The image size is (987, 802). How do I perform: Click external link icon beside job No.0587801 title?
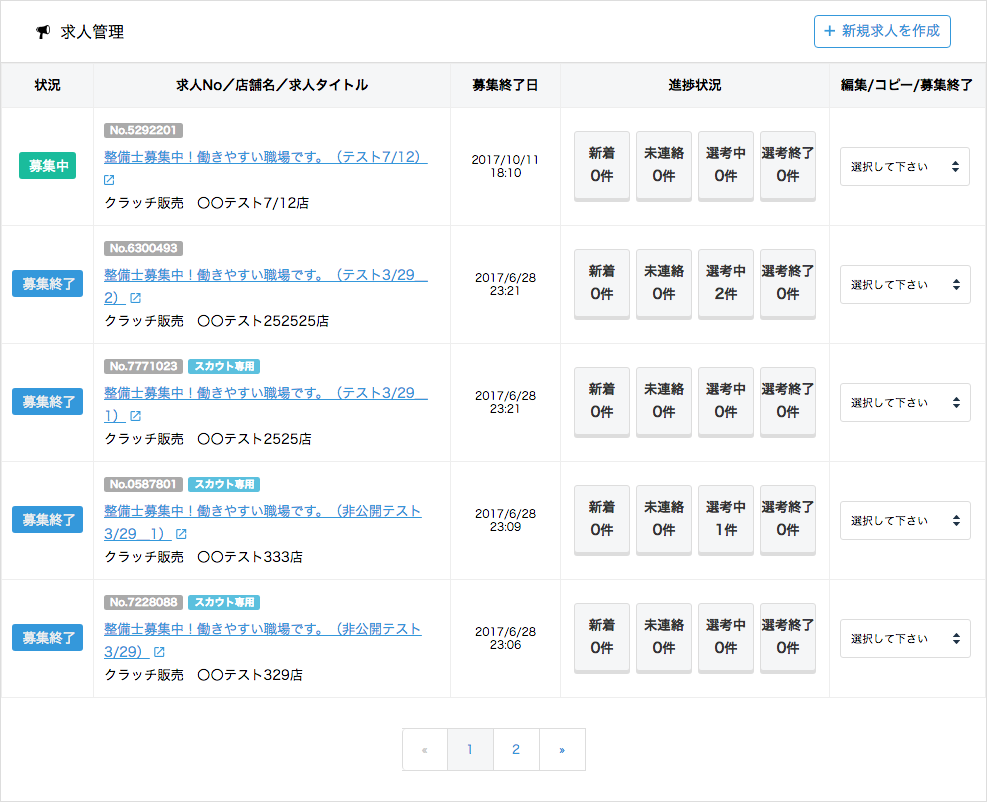point(181,534)
